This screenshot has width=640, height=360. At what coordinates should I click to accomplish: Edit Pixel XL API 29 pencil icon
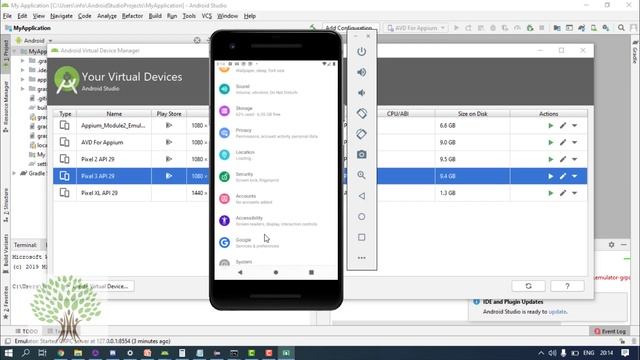tap(563, 193)
